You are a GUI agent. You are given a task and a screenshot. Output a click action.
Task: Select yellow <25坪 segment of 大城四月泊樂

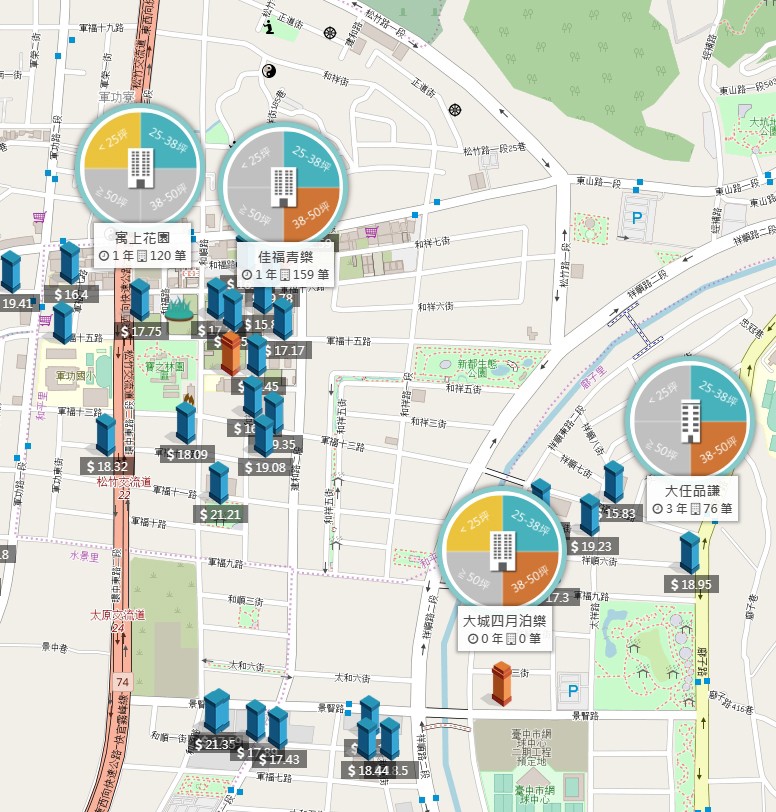pyautogui.click(x=475, y=524)
